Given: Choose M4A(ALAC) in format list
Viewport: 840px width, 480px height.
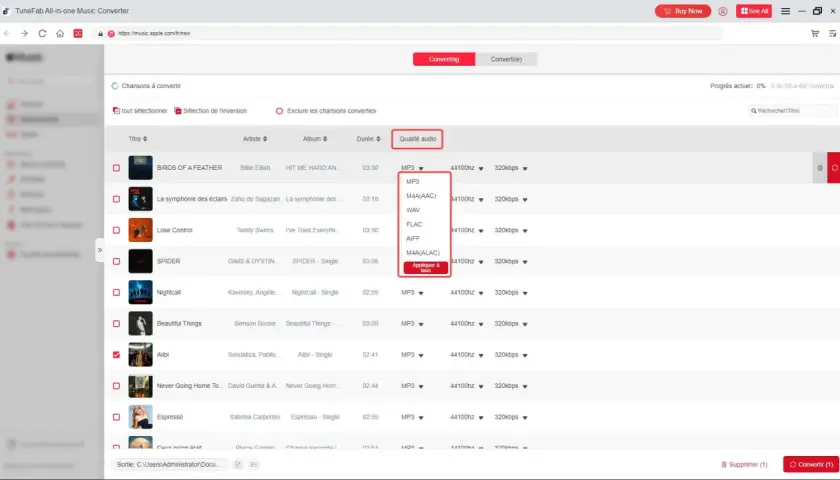Looking at the screenshot, I should pyautogui.click(x=424, y=252).
